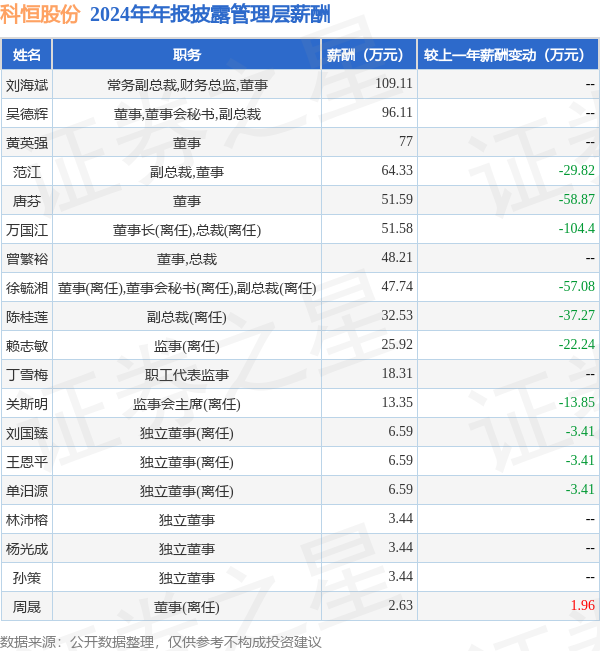Select the name 徐毓湘
The width and height of the screenshot is (600, 651).
pyautogui.click(x=27, y=288)
